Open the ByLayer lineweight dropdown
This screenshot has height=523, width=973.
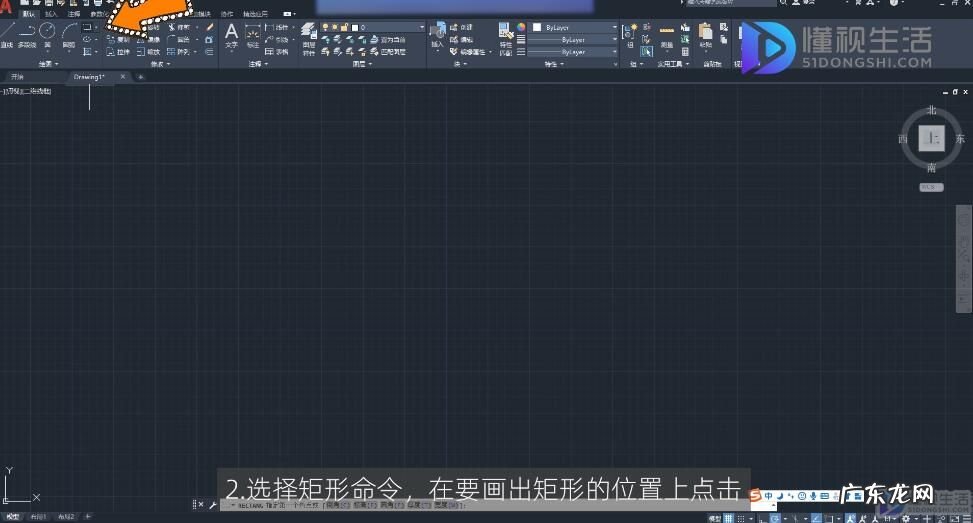[574, 40]
